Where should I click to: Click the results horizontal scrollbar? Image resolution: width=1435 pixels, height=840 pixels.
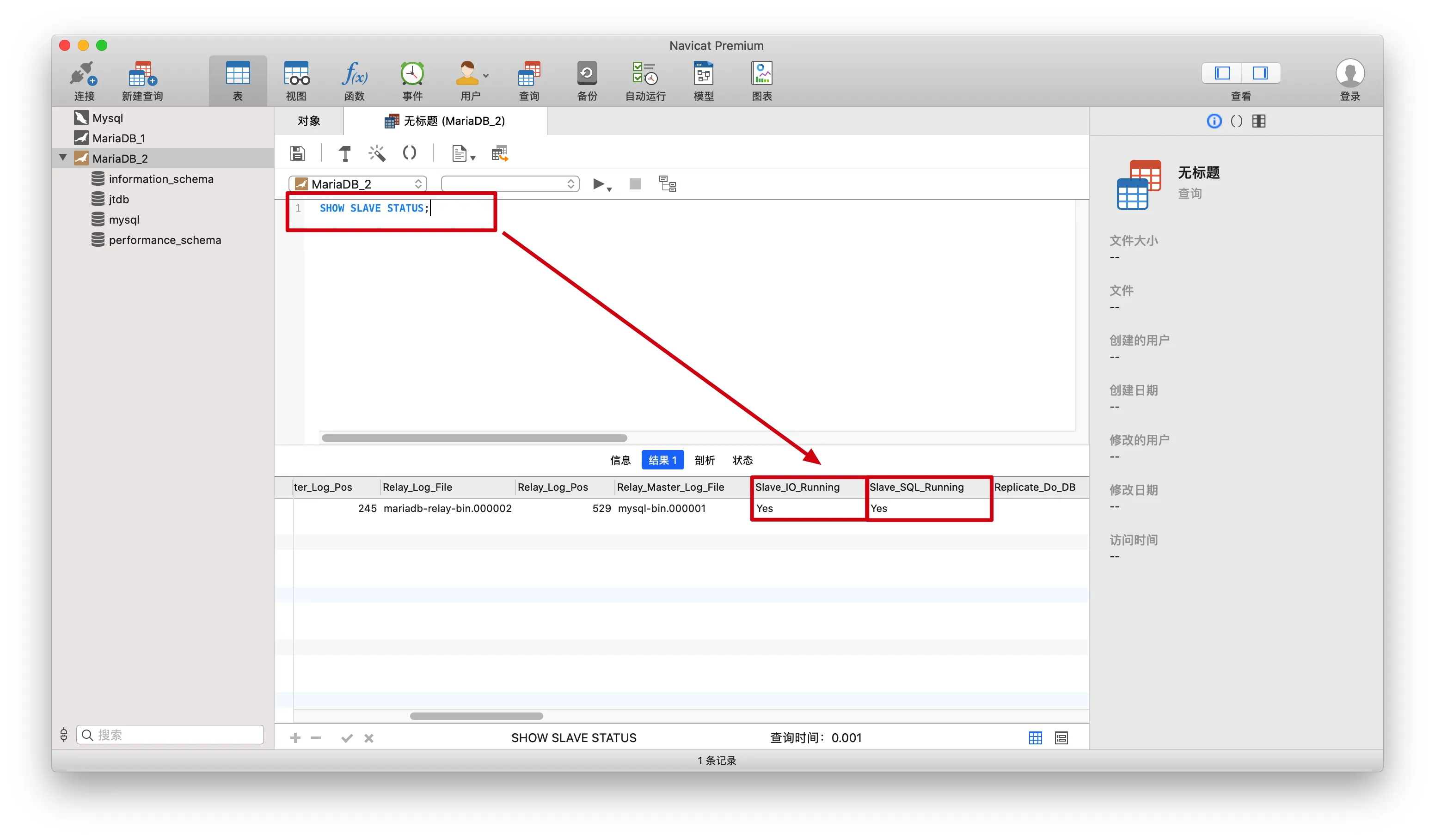coord(476,716)
